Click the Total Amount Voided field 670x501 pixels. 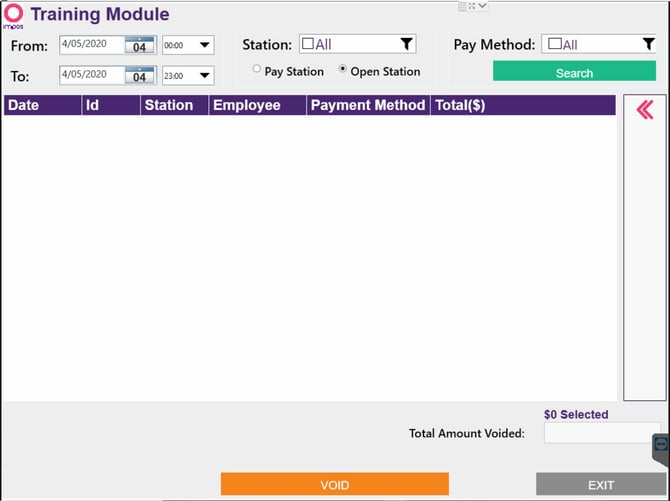click(x=602, y=433)
